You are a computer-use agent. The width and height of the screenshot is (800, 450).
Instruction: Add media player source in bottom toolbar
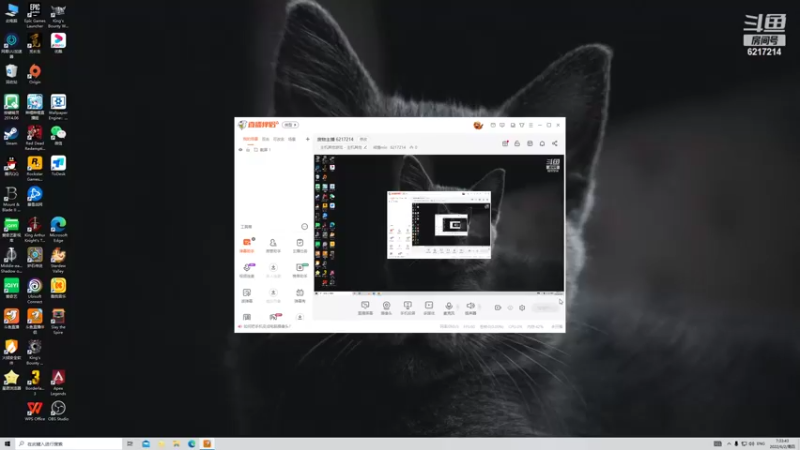tap(429, 308)
